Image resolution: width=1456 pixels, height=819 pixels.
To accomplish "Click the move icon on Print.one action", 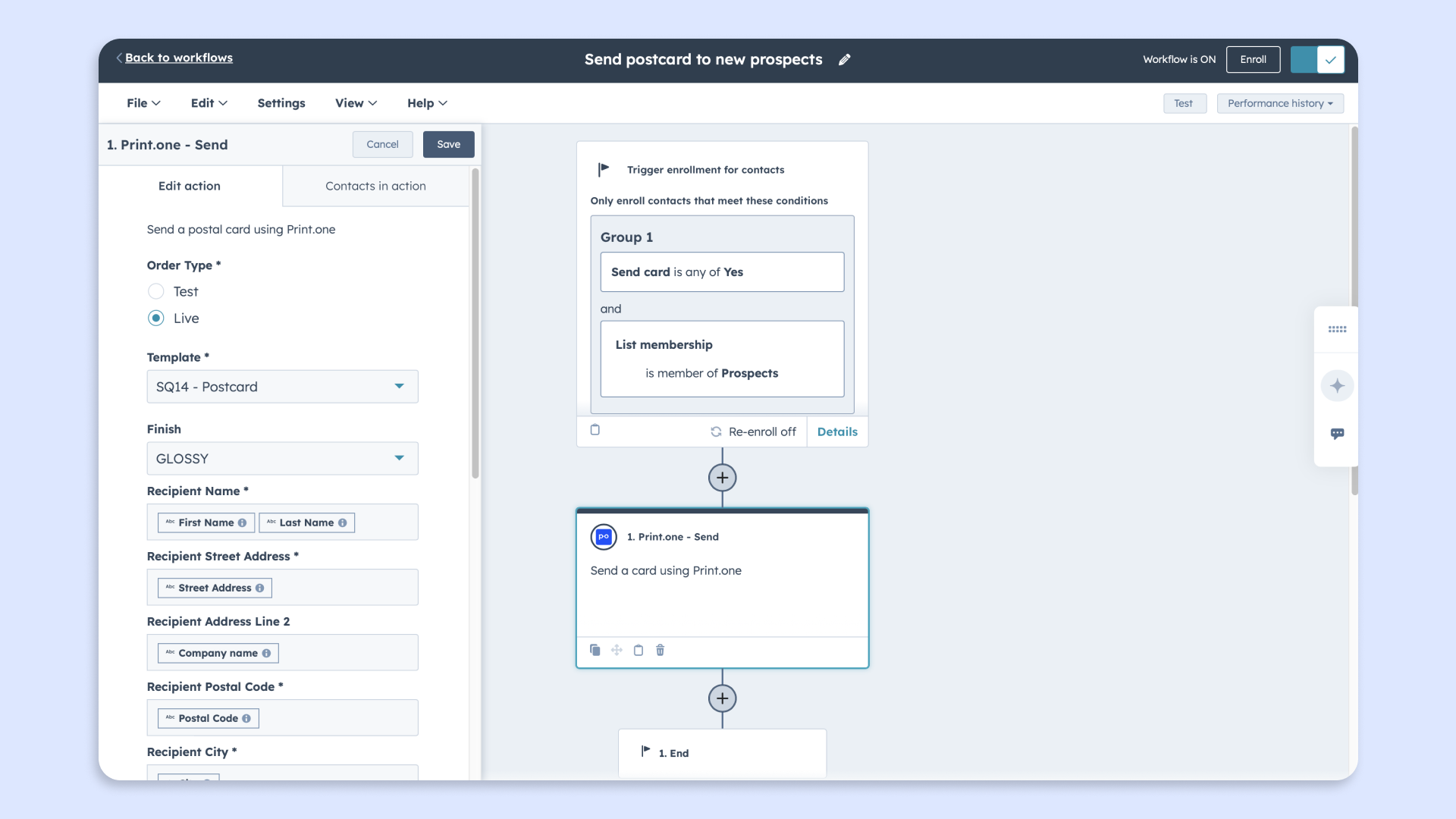I will click(617, 650).
